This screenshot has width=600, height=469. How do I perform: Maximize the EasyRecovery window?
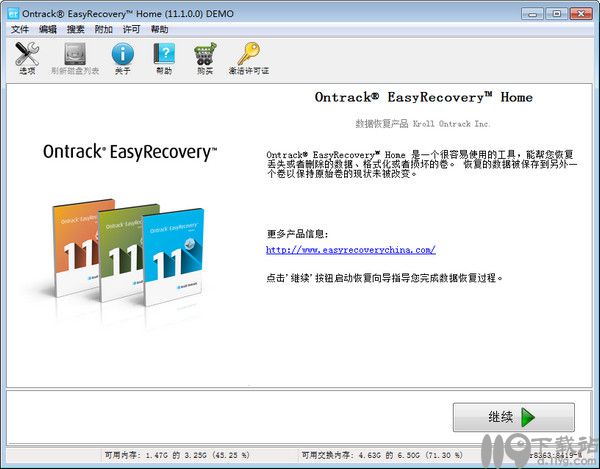coord(557,14)
